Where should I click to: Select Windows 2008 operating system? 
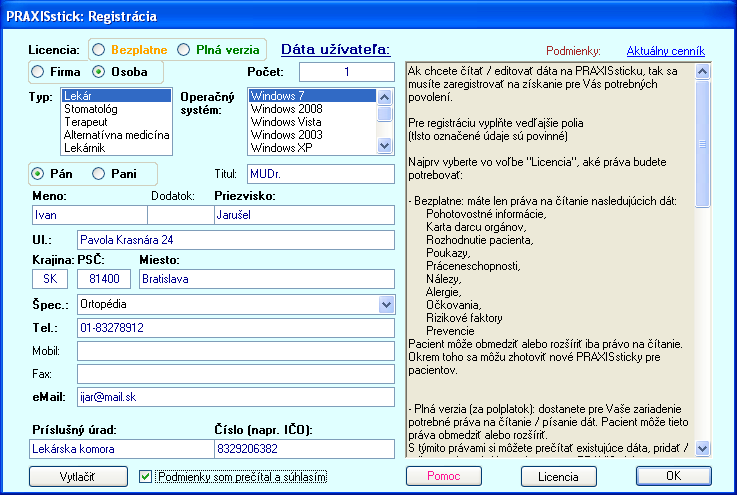pyautogui.click(x=313, y=109)
